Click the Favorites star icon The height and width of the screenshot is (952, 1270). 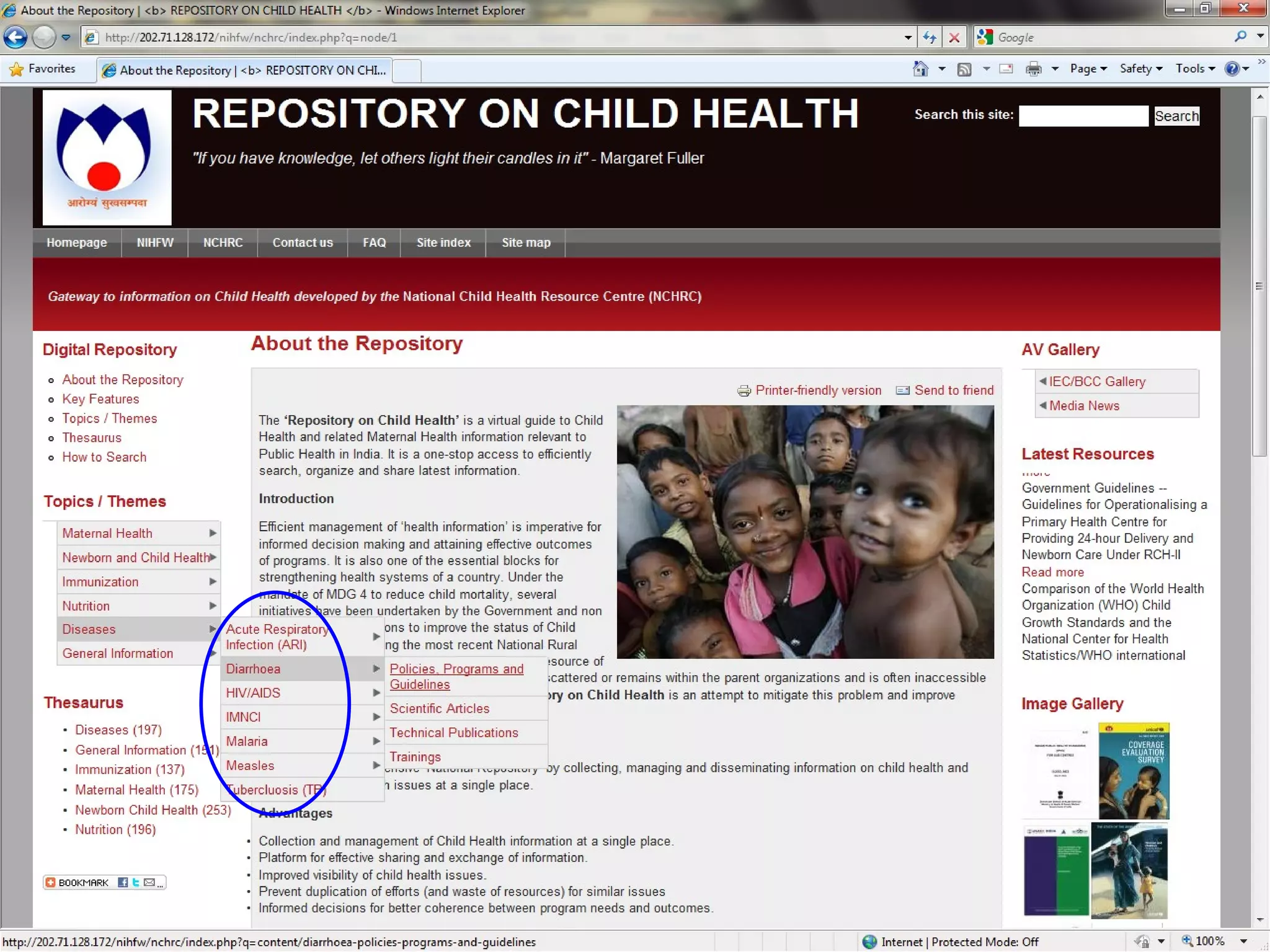(17, 69)
